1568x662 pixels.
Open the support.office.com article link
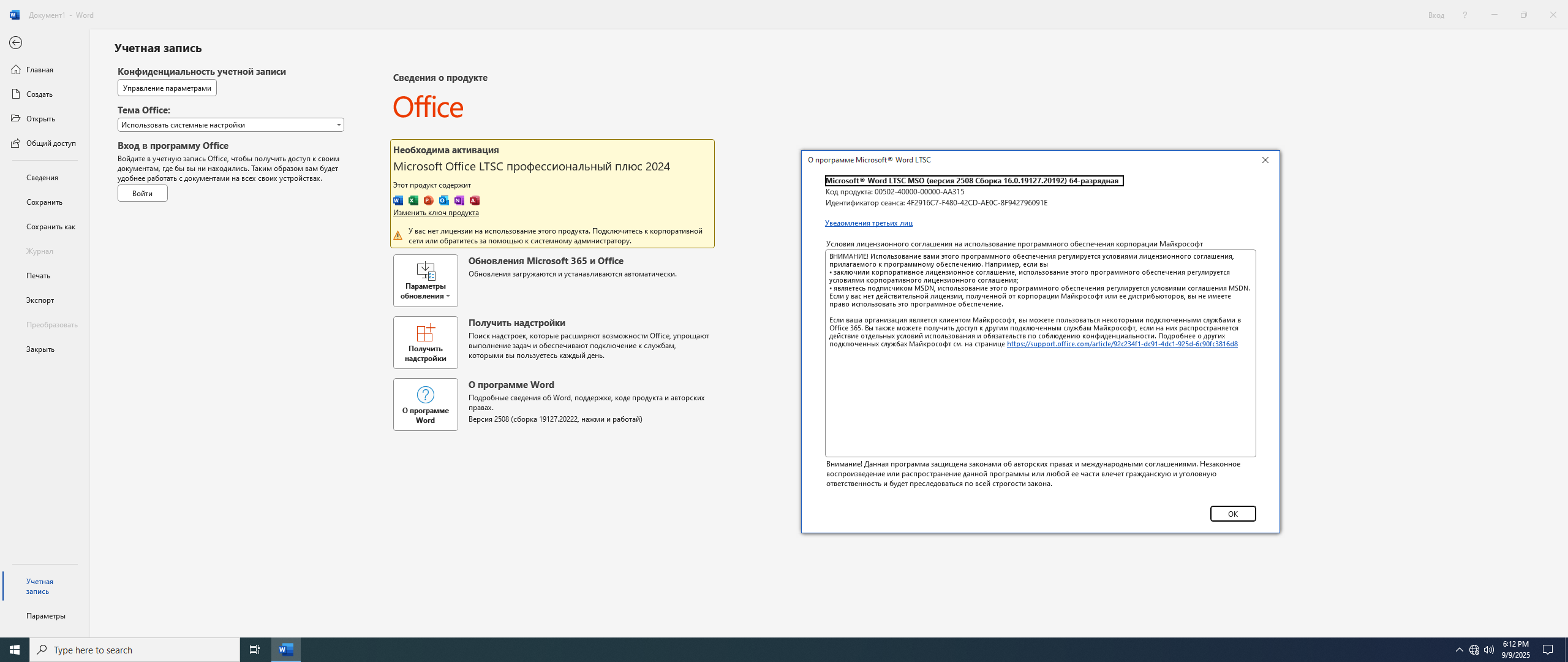pyautogui.click(x=1122, y=344)
